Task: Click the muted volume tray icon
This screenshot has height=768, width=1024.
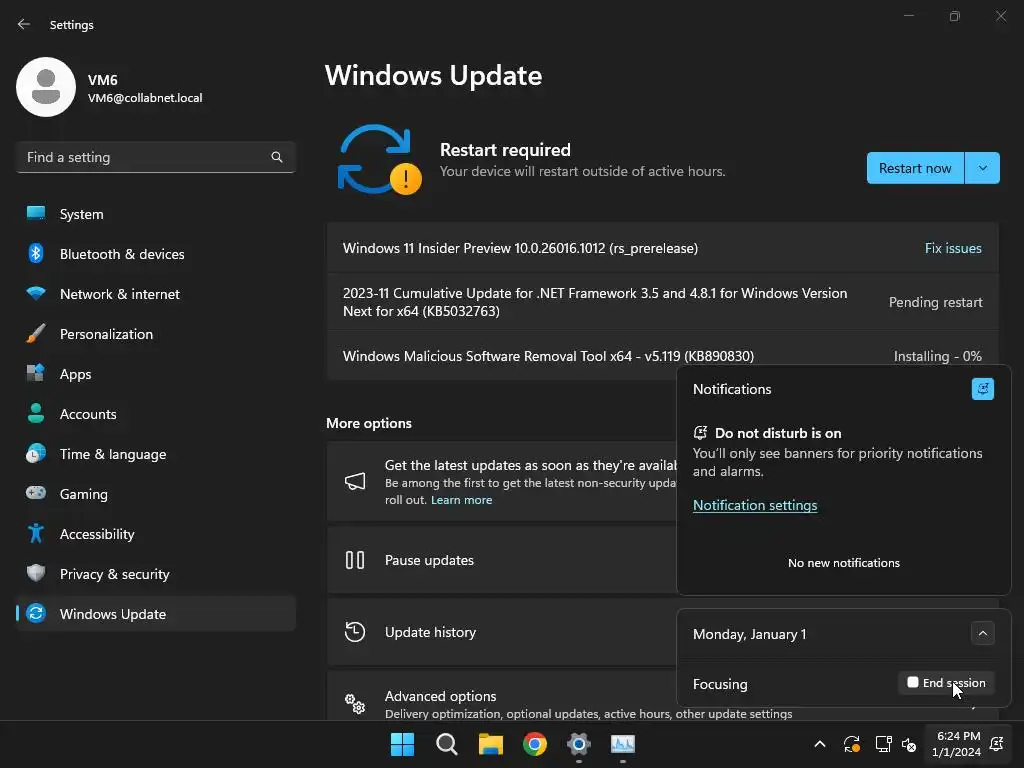Action: tap(908, 744)
